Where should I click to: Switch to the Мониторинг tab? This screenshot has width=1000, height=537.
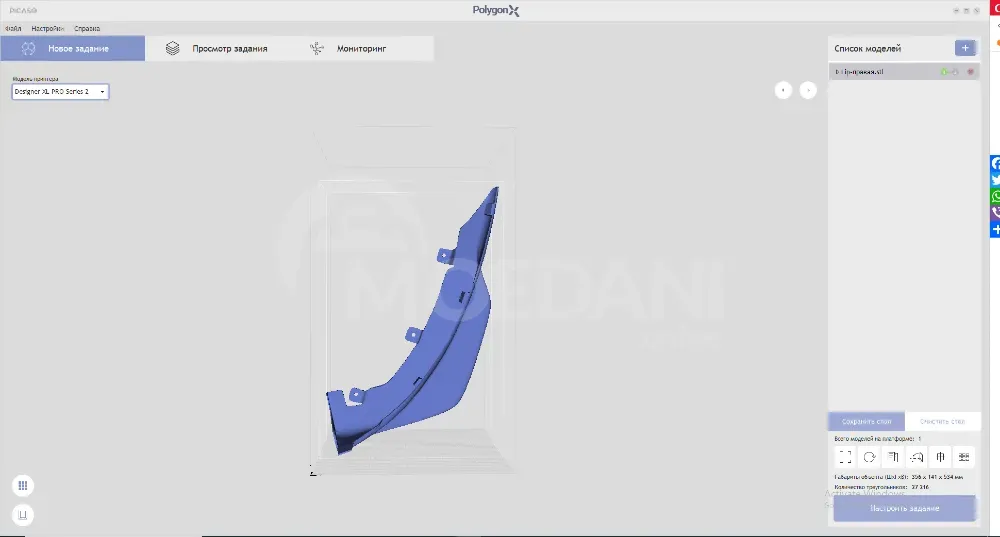361,48
